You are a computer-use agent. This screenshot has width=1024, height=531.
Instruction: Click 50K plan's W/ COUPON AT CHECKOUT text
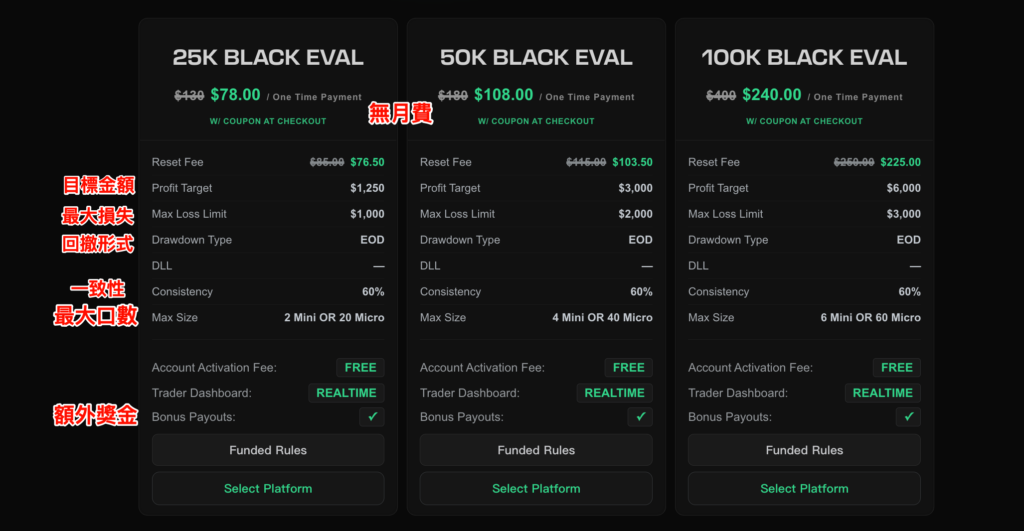tap(536, 121)
